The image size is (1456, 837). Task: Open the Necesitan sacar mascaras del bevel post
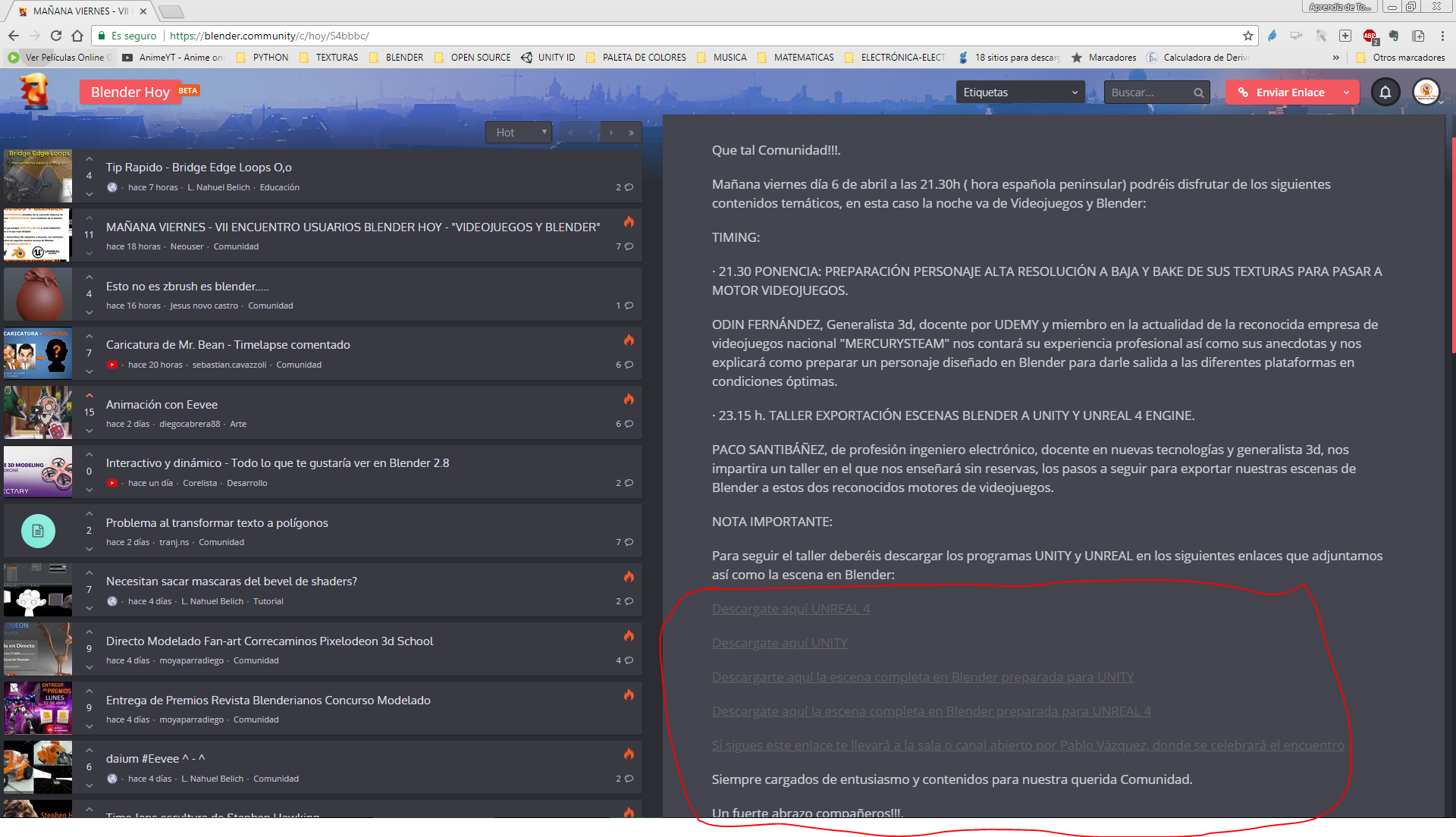231,582
